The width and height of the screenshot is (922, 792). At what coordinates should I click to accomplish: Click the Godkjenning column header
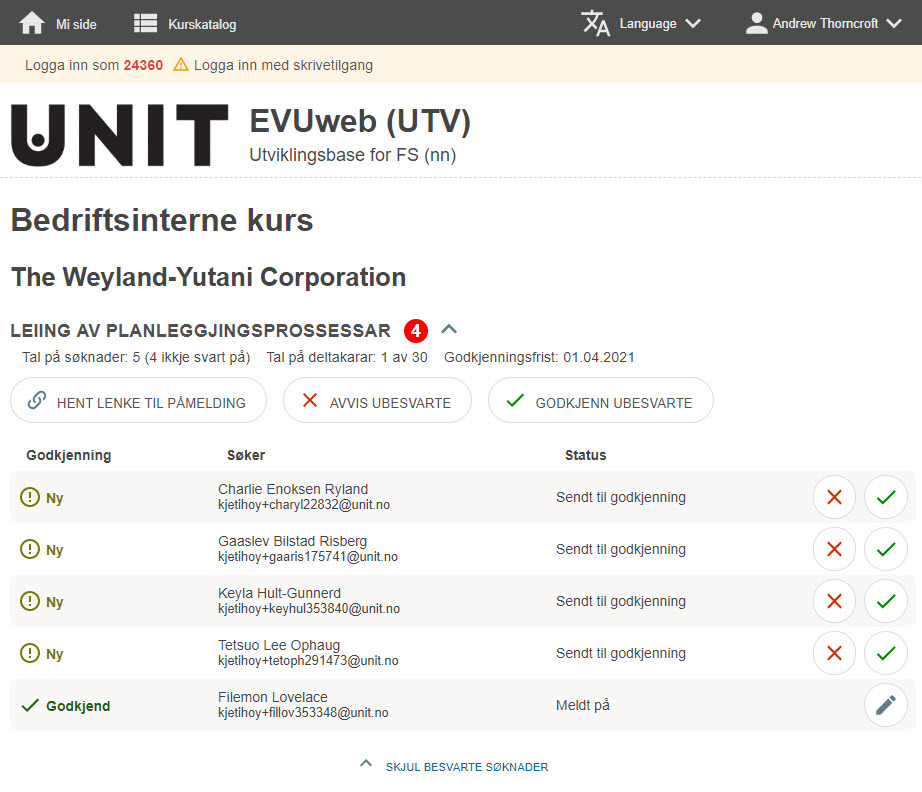pyautogui.click(x=69, y=455)
